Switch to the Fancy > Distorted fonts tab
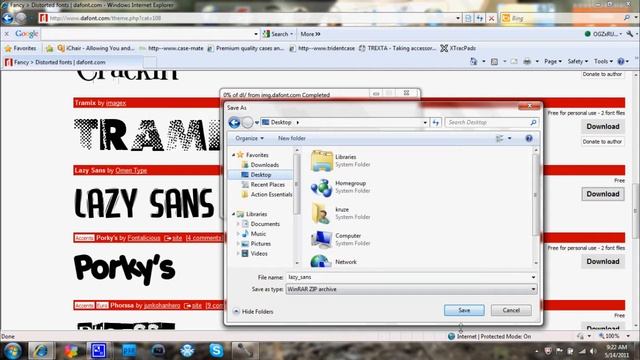The height and width of the screenshot is (360, 640). (x=73, y=62)
